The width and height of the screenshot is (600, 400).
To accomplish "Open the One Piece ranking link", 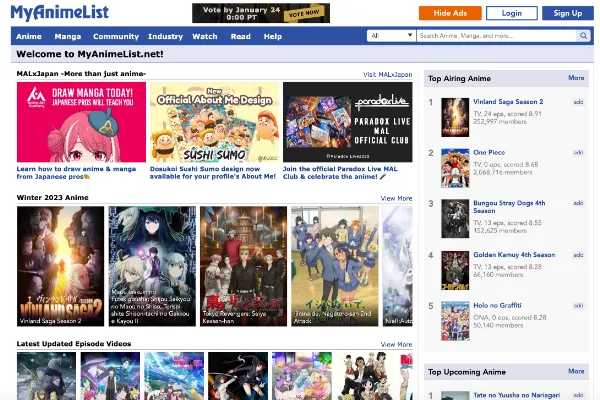I will [489, 152].
